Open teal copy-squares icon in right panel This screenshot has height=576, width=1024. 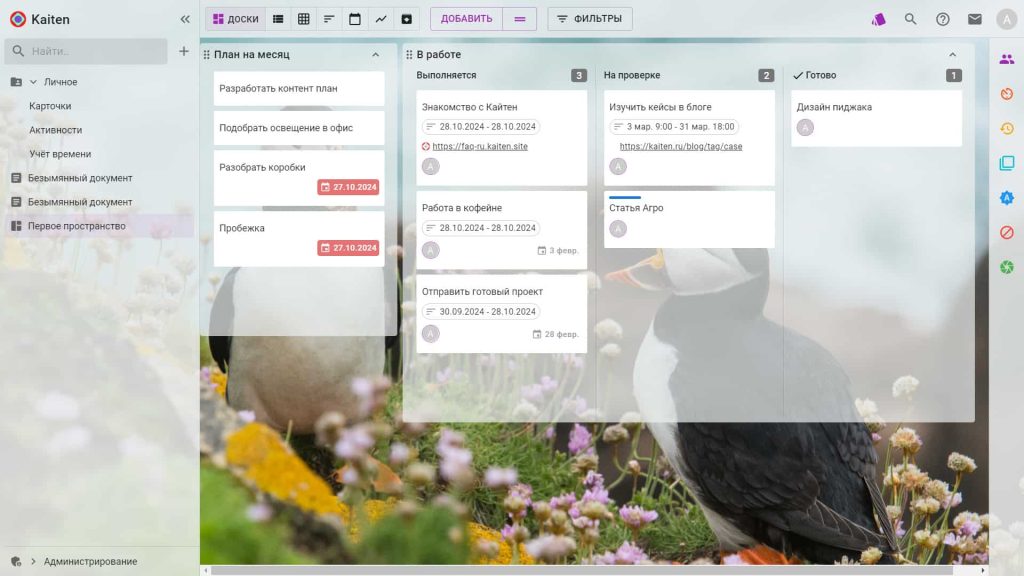1006,163
